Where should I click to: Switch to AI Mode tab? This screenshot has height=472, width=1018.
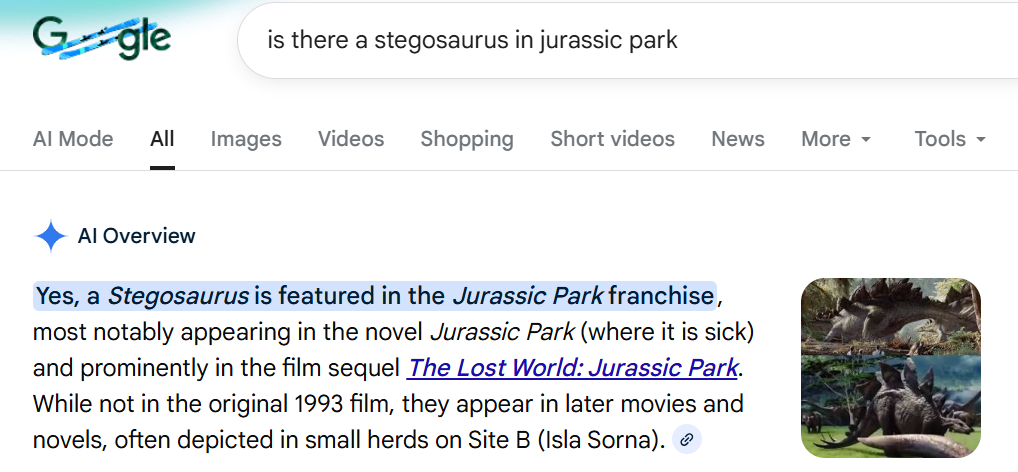[73, 139]
